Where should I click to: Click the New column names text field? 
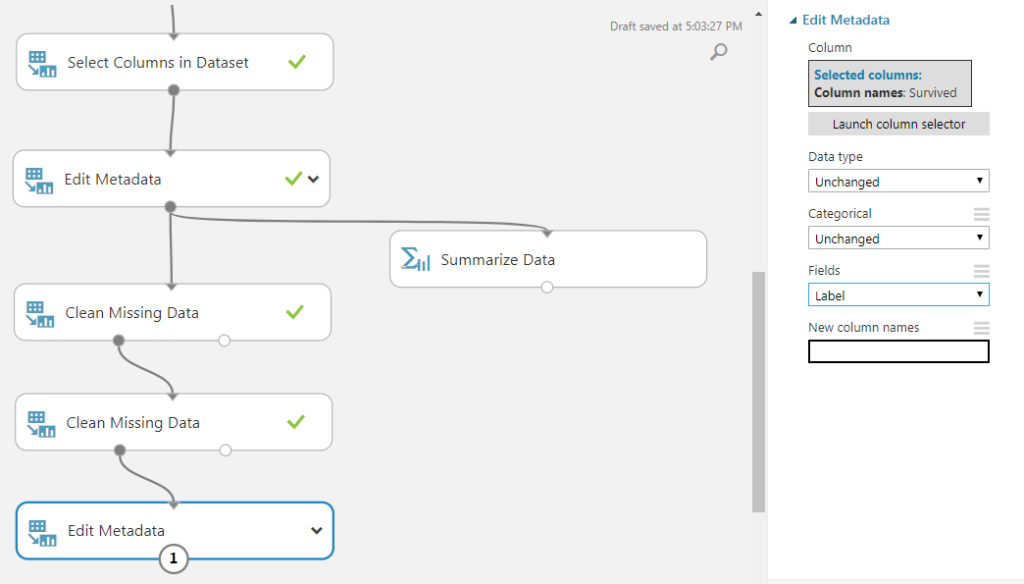(x=898, y=352)
